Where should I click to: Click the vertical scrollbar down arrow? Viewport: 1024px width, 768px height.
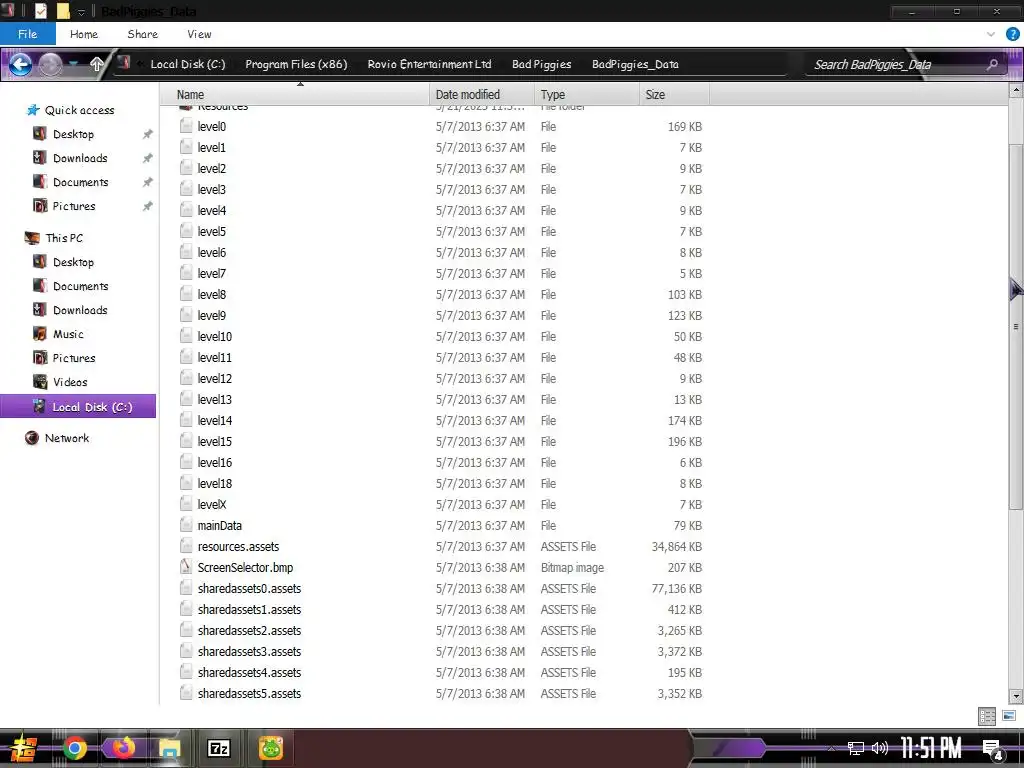[1016, 696]
